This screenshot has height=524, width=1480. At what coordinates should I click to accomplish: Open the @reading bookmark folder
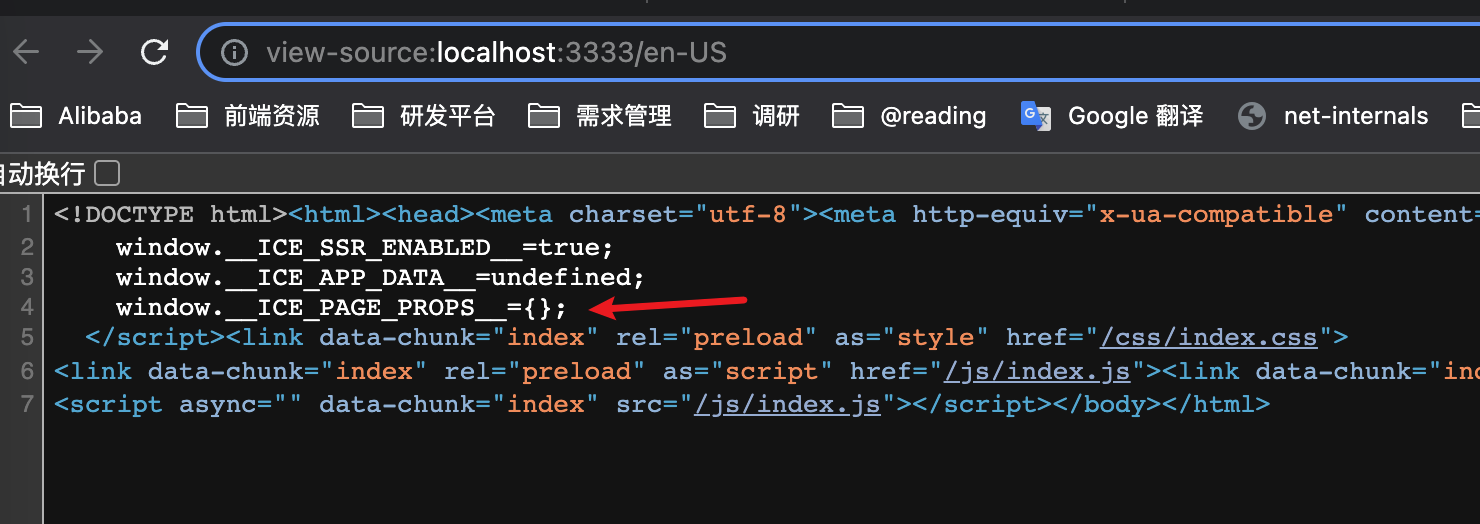(909, 116)
